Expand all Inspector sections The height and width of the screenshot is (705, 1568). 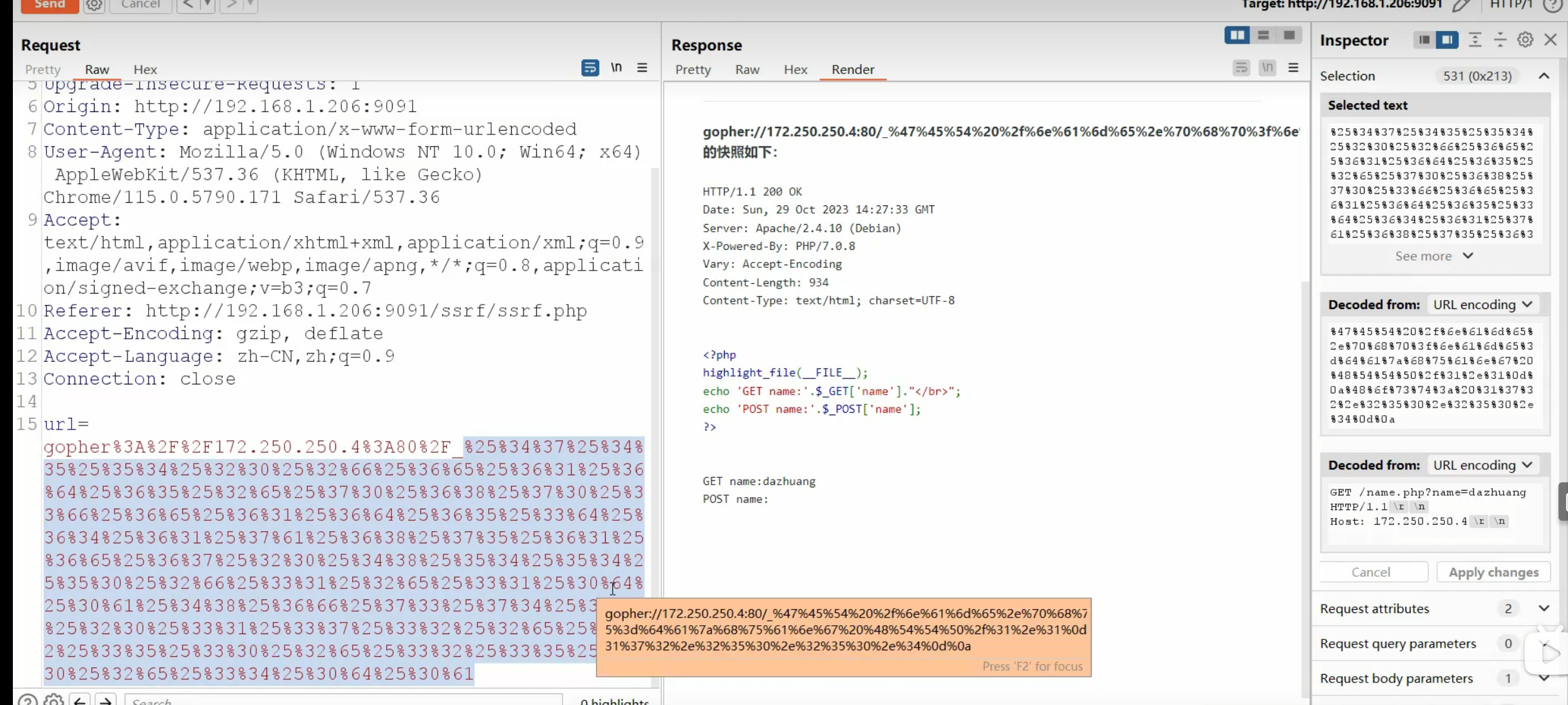(1475, 40)
